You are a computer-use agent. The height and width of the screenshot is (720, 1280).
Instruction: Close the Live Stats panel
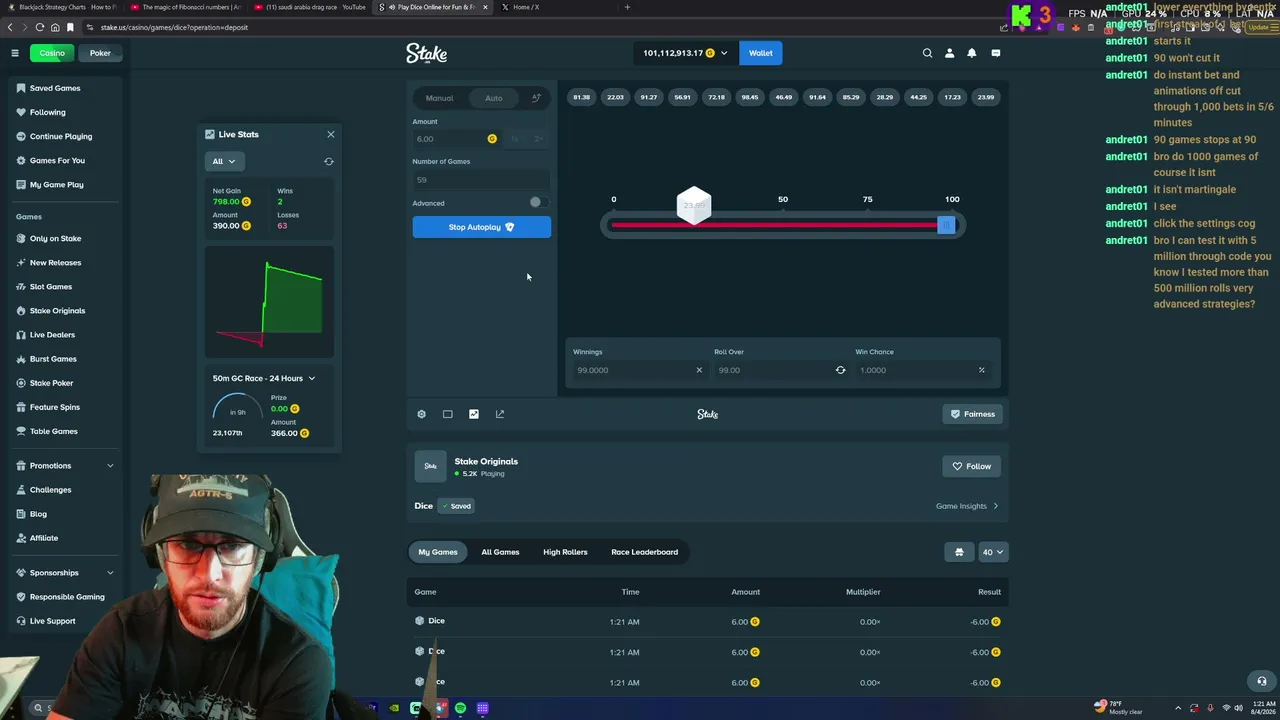(x=331, y=134)
